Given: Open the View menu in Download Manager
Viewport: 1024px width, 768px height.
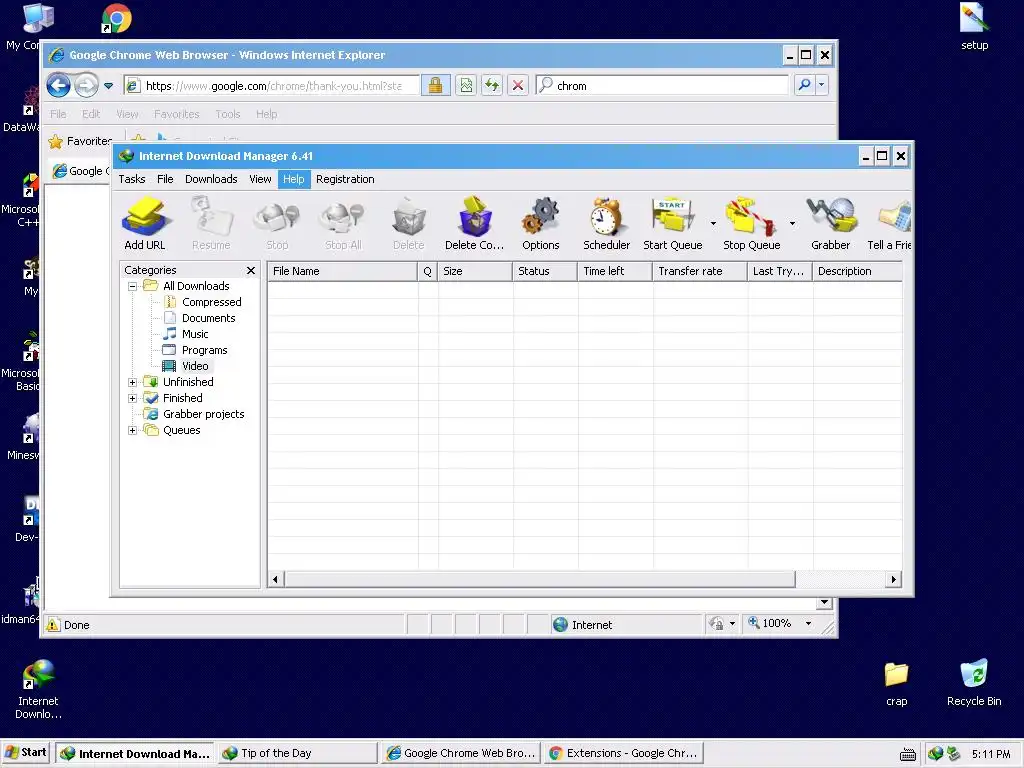Looking at the screenshot, I should tap(260, 179).
